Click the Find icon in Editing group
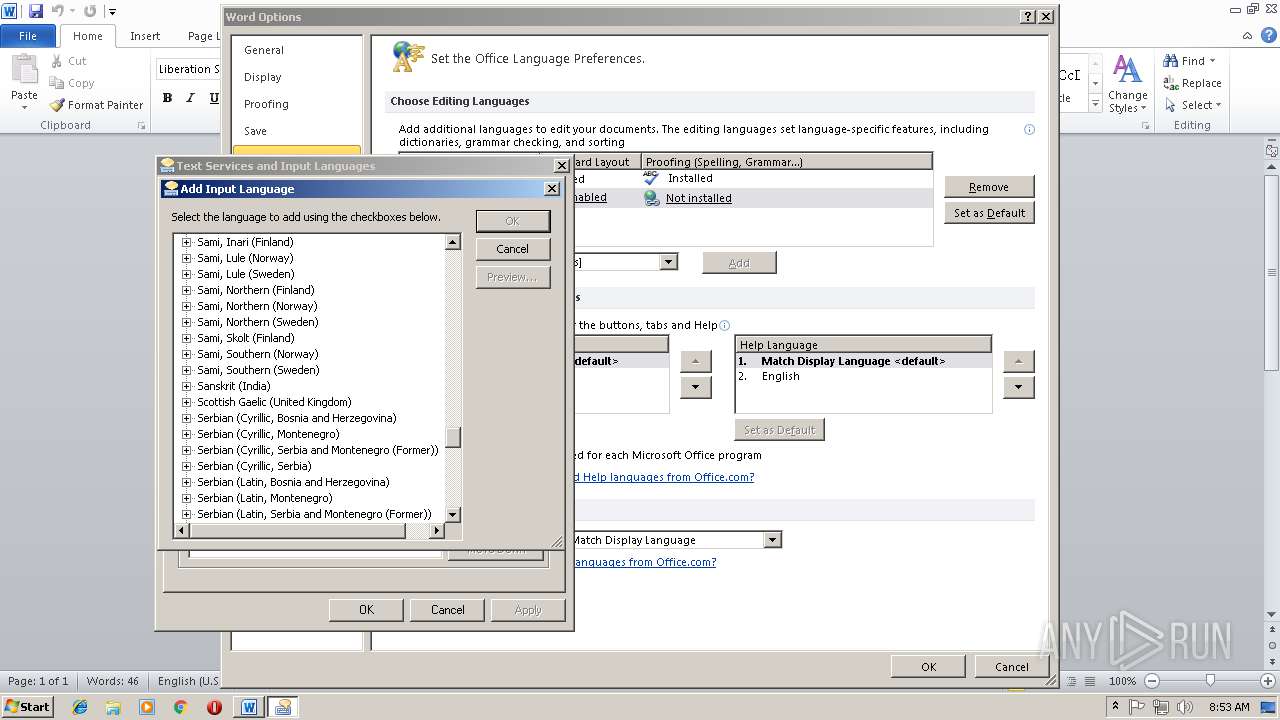This screenshot has height=720, width=1280. pos(1170,61)
